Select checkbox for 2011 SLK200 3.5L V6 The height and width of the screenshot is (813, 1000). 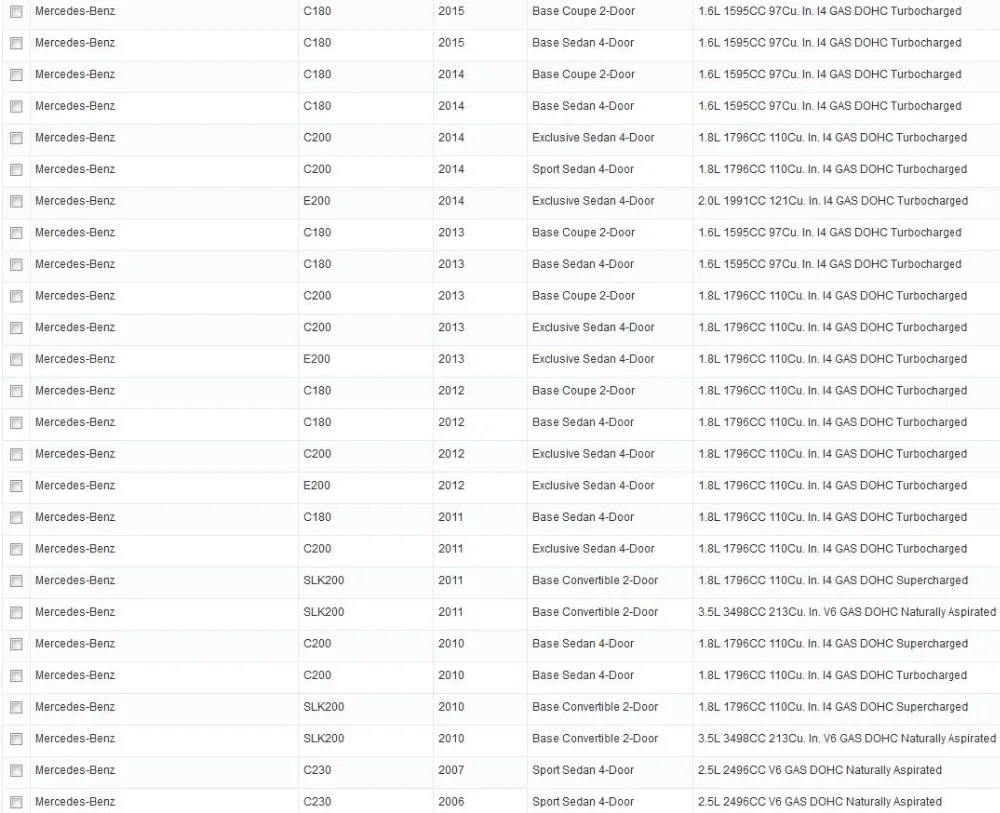[x=17, y=613]
